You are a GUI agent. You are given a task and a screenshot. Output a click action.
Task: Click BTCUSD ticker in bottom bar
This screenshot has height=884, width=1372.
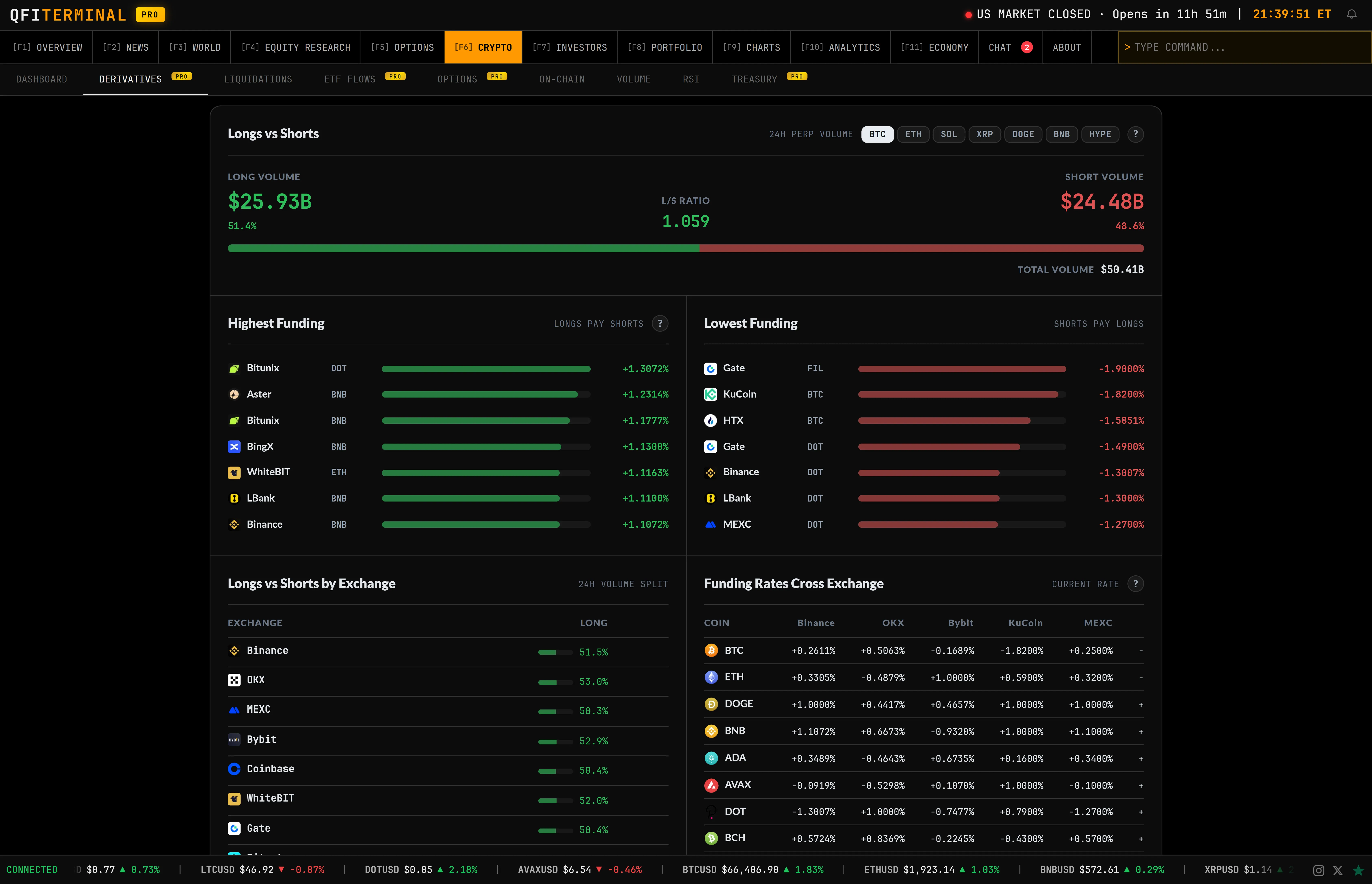[753, 870]
